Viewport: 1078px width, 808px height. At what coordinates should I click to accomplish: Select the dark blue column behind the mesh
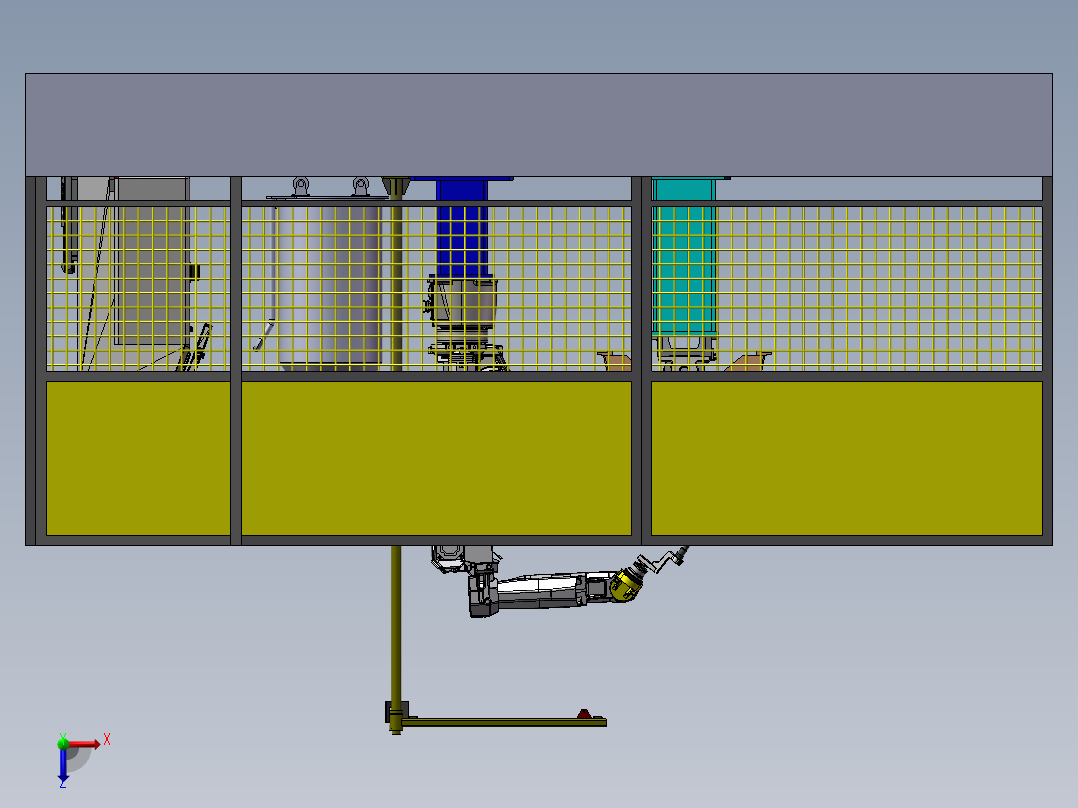(462, 228)
